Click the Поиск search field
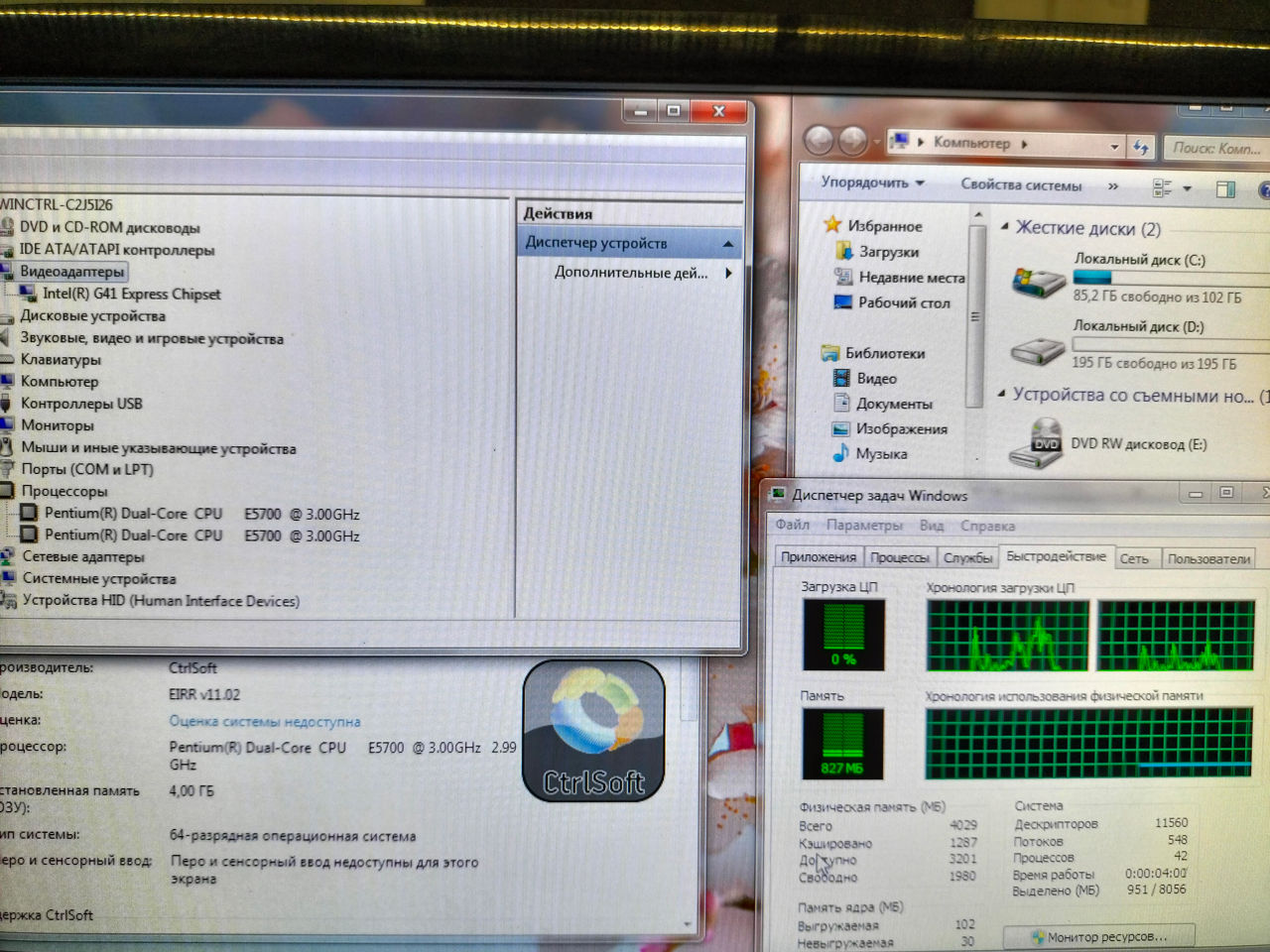Screen dimensions: 1270x952 click(x=1216, y=148)
